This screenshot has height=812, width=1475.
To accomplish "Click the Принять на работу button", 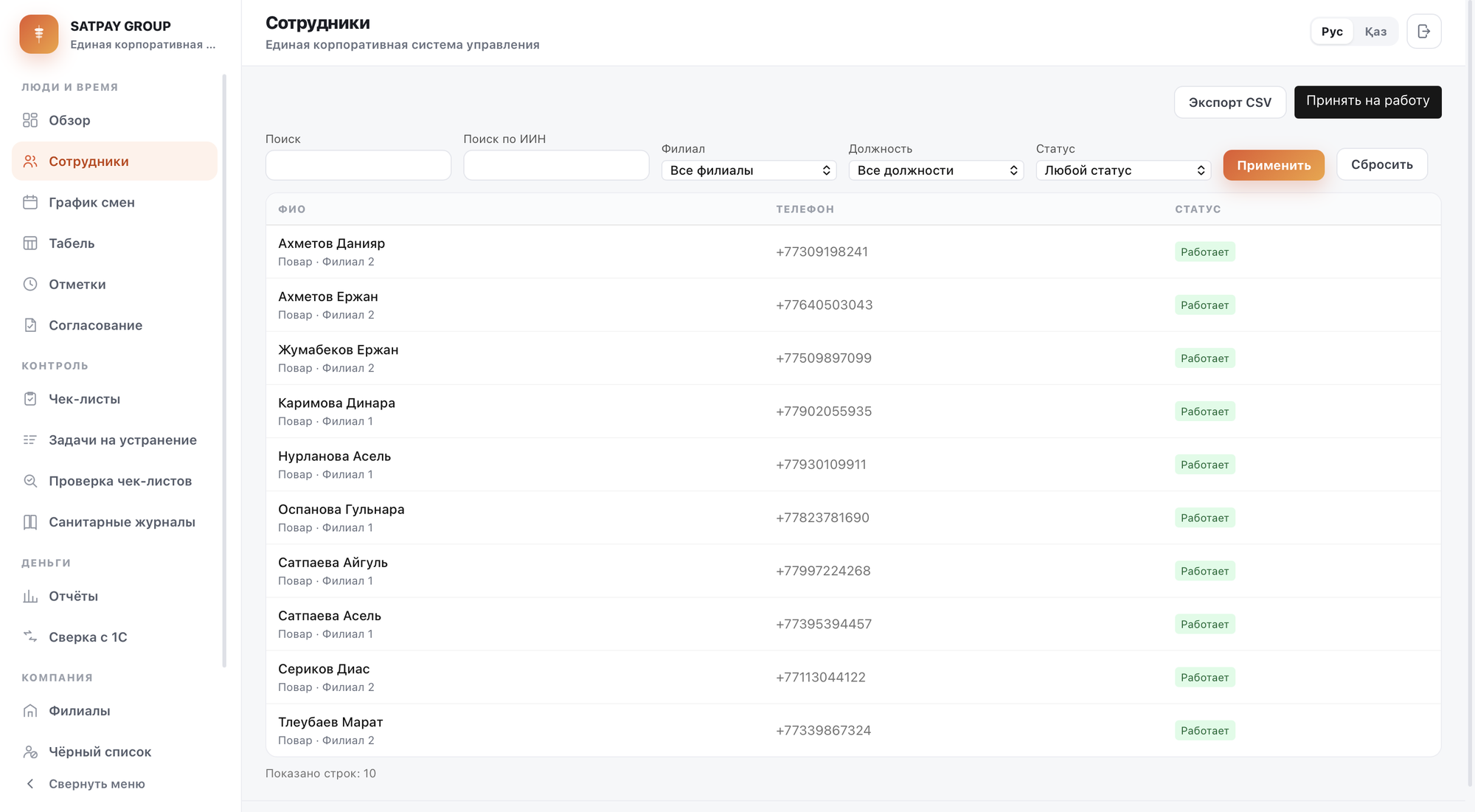I will (1367, 101).
